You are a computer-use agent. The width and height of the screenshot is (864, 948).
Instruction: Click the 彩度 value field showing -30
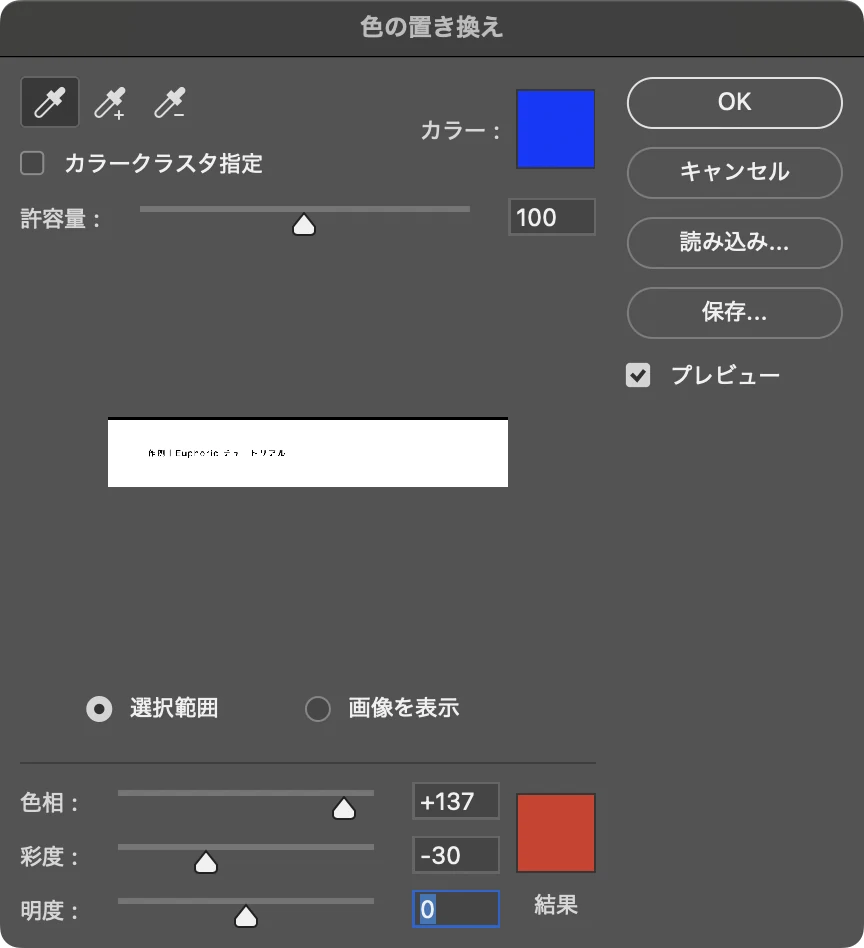tap(456, 855)
